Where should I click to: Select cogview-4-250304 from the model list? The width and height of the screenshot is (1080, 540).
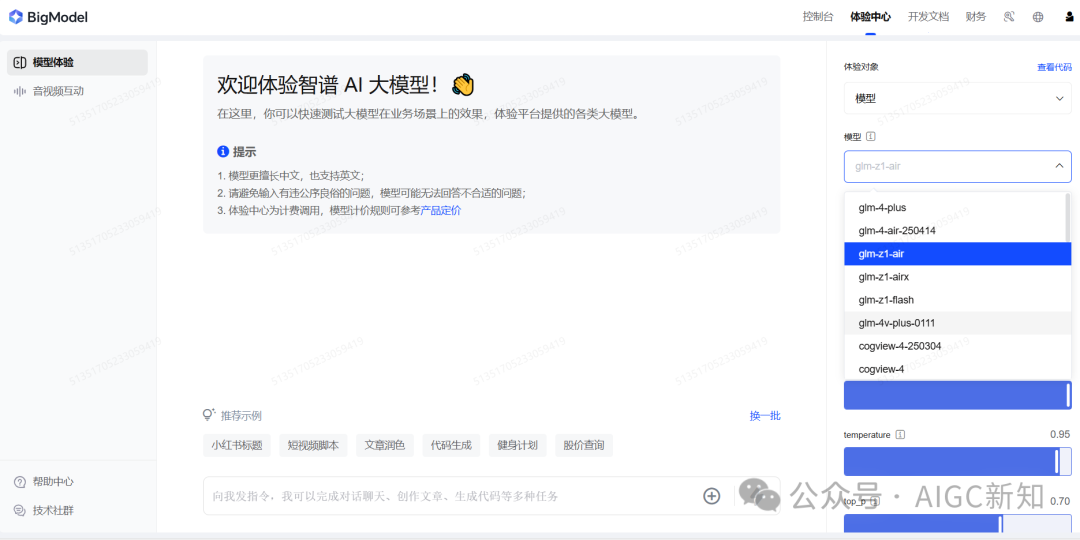[x=955, y=346]
